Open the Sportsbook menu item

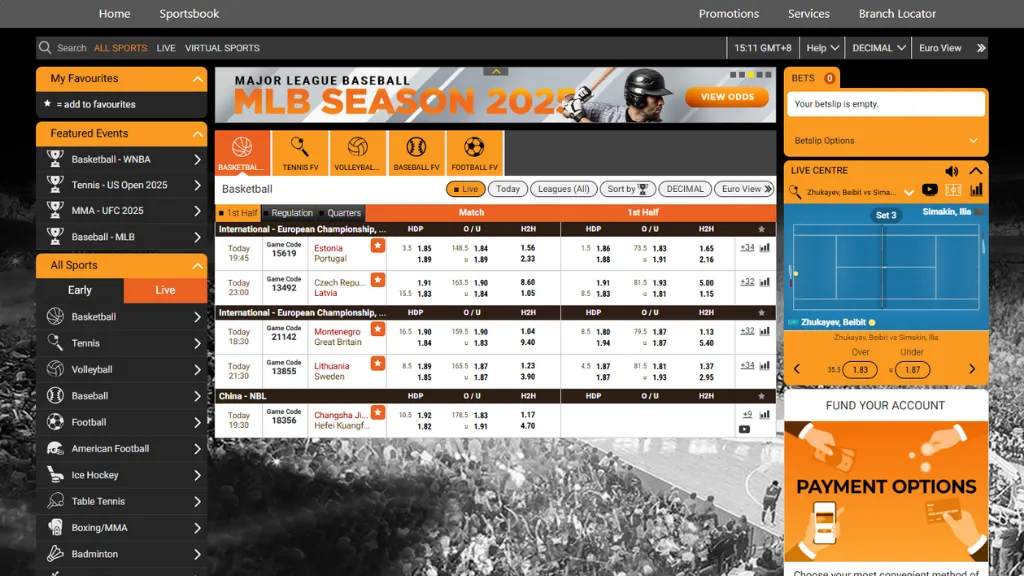[189, 14]
